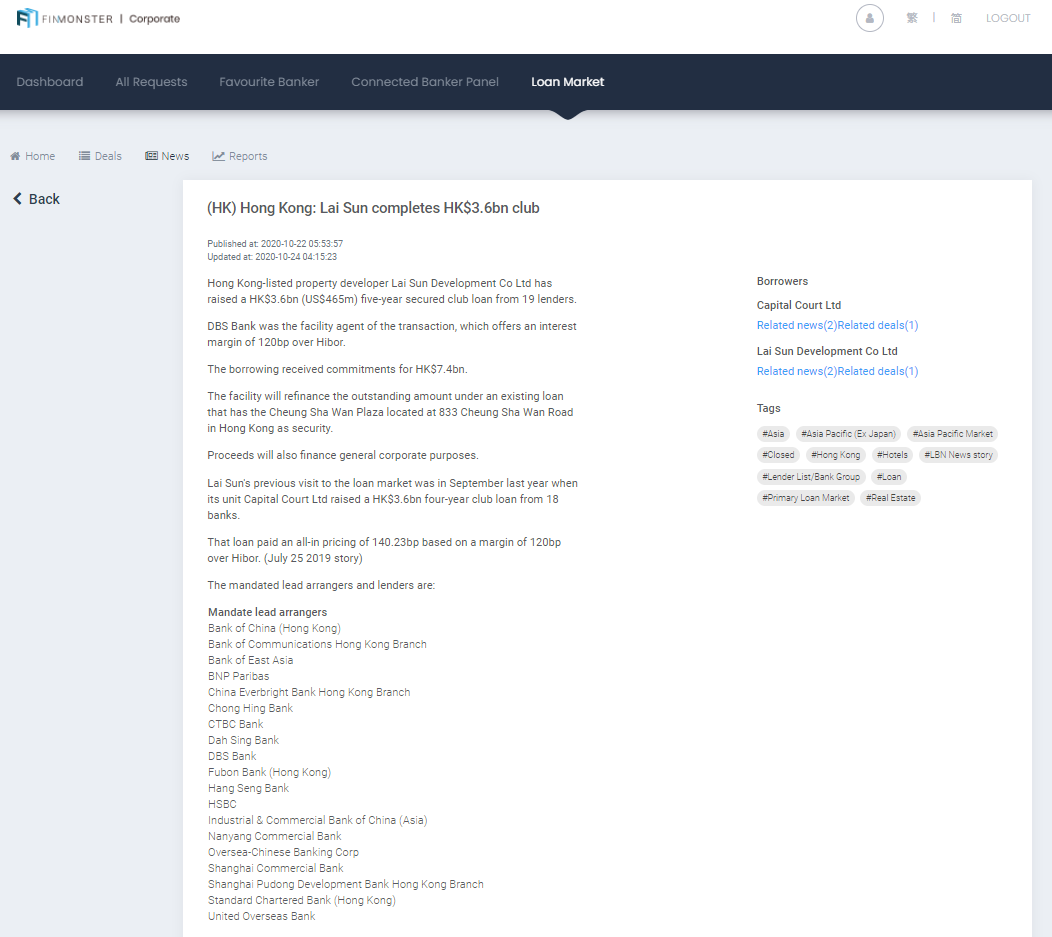
Task: Click Bank of Communications Hong Kong Branch
Action: [317, 644]
